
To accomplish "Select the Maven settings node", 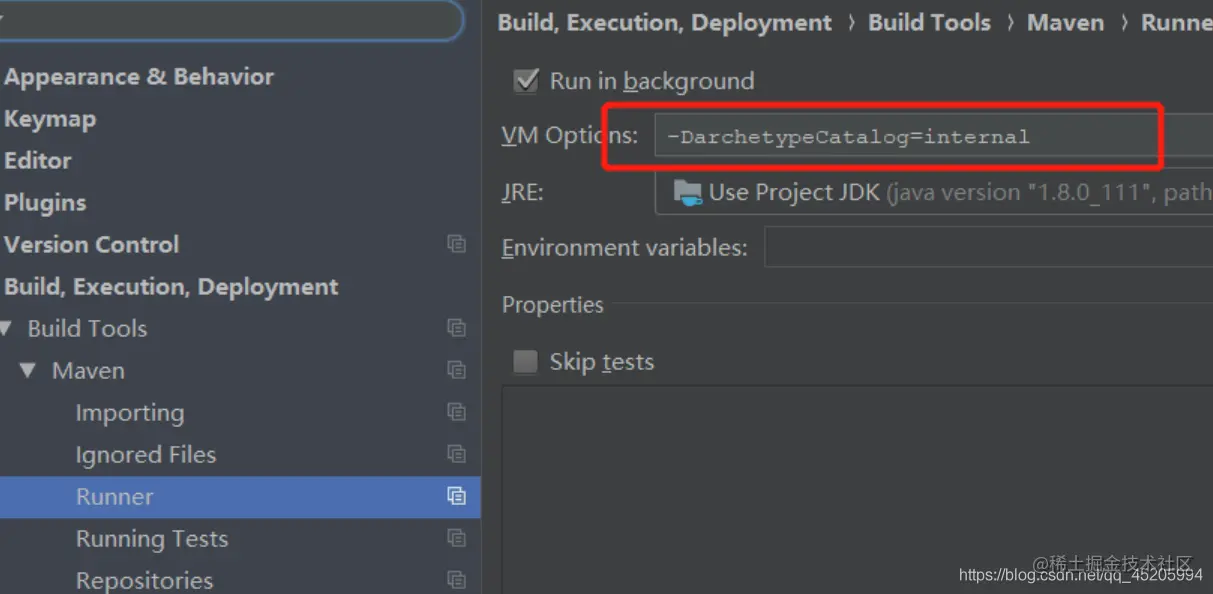I will (89, 371).
